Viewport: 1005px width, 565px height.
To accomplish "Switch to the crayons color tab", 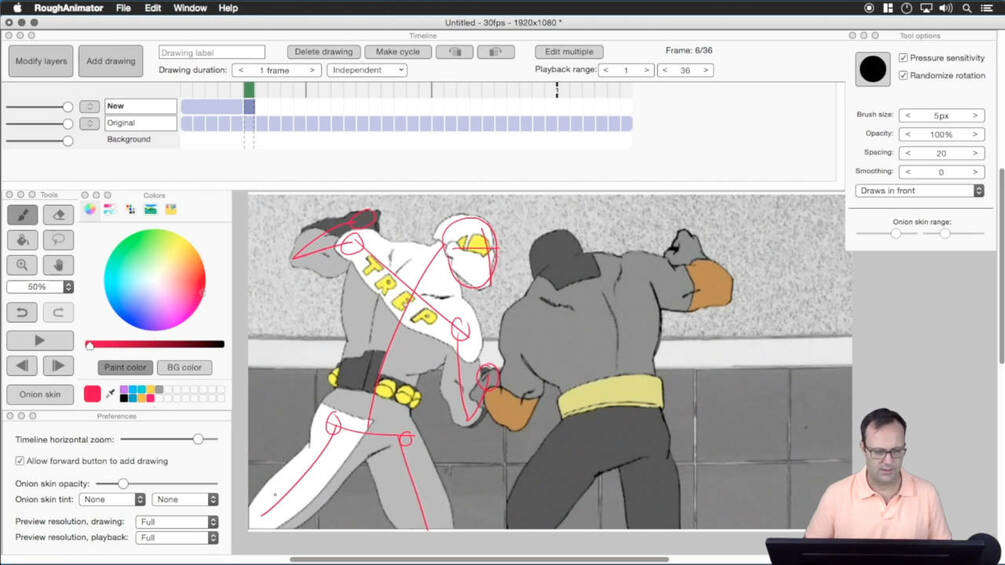I will pos(170,209).
